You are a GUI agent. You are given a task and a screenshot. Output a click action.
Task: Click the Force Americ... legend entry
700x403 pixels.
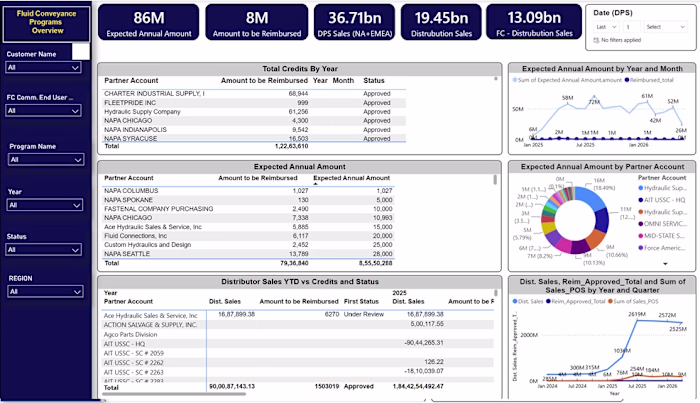click(x=662, y=248)
